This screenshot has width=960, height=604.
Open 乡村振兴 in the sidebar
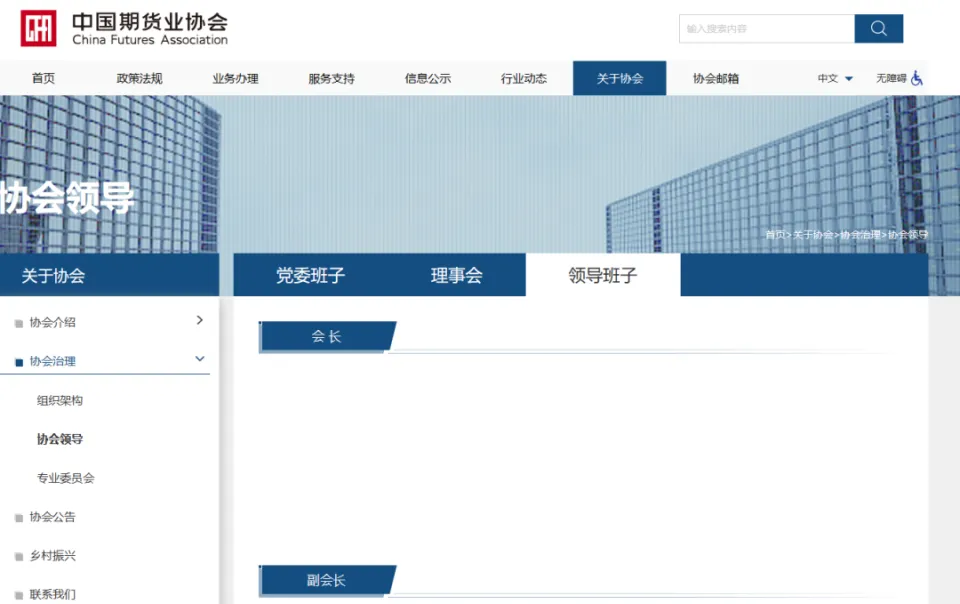[52, 556]
